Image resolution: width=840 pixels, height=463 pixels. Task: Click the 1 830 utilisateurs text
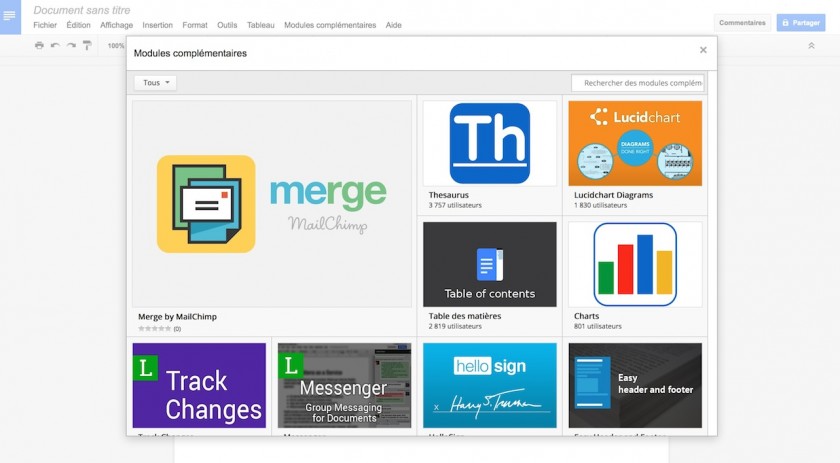[600, 205]
